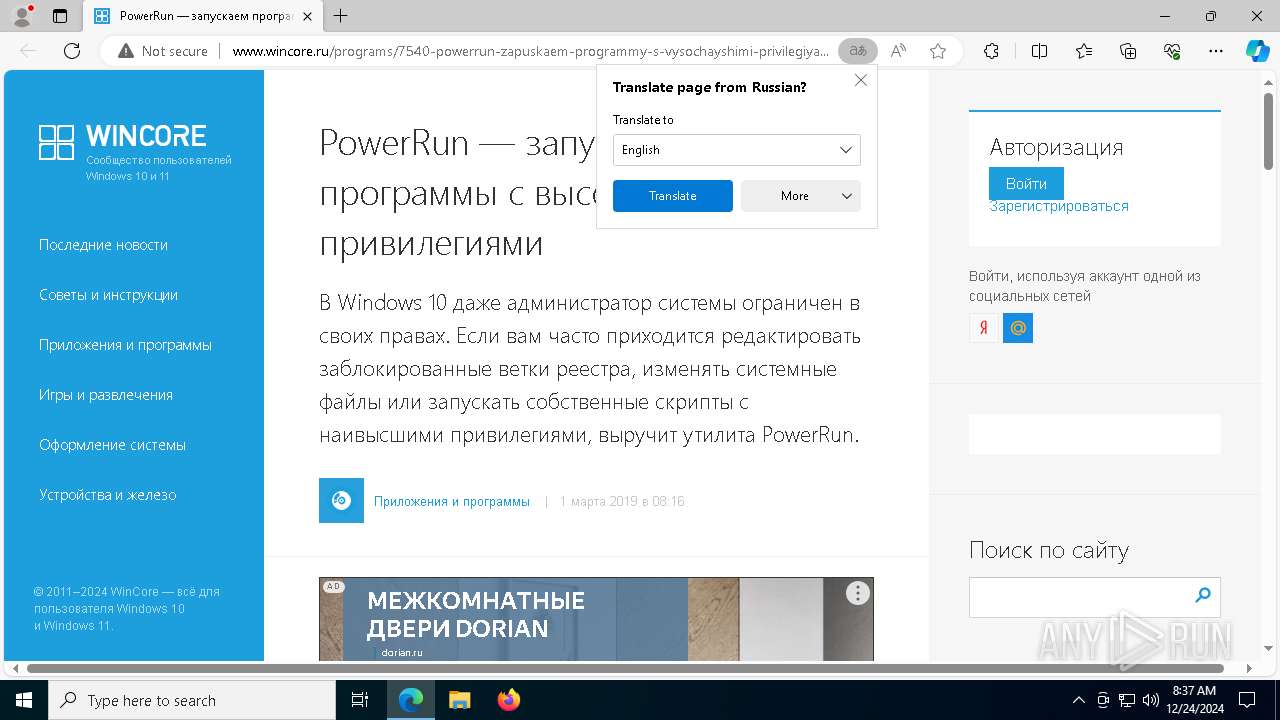The height and width of the screenshot is (720, 1280).
Task: Click the PowerRun article headline
Action: 456,193
